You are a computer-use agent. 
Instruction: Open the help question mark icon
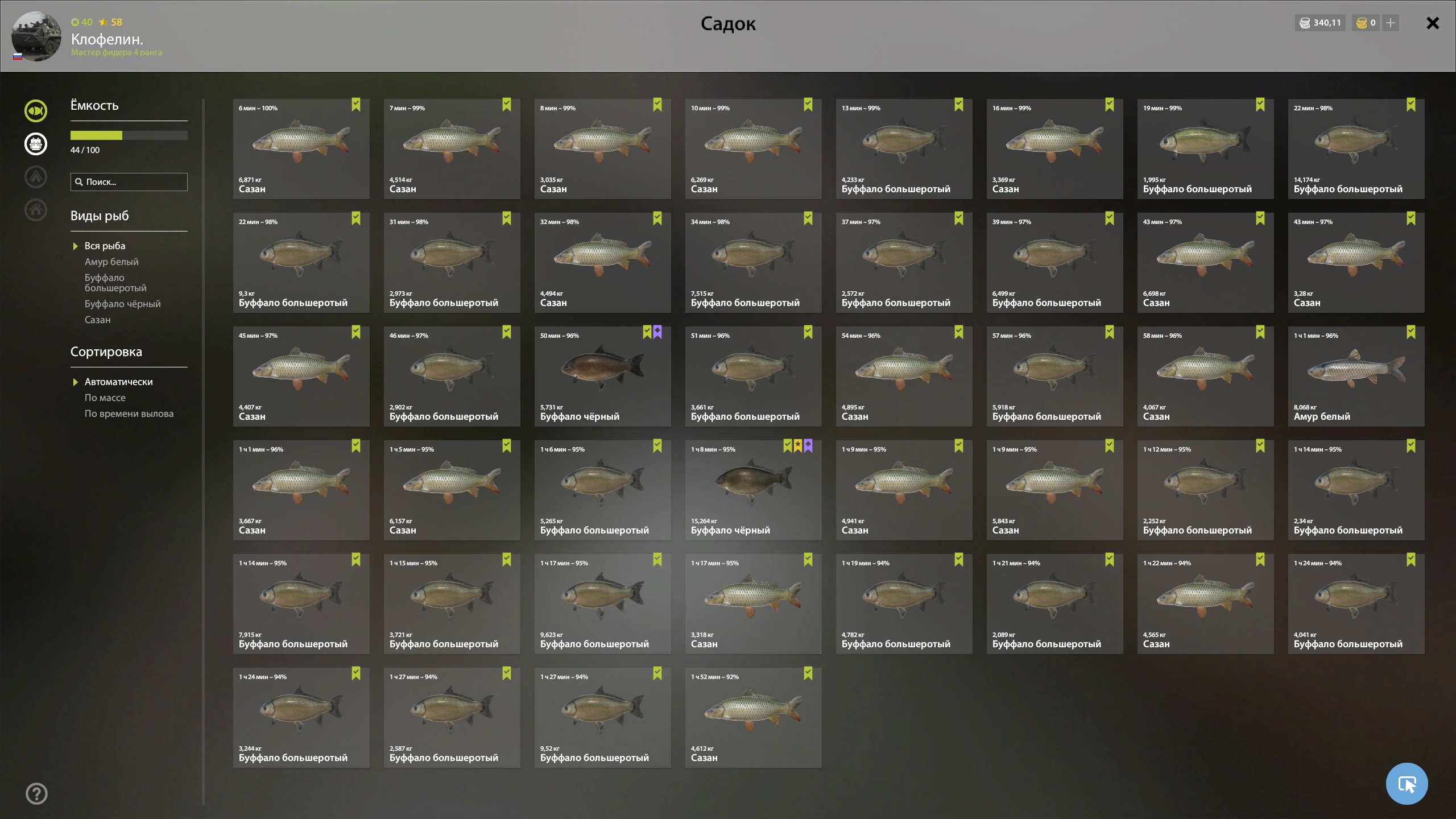point(37,793)
